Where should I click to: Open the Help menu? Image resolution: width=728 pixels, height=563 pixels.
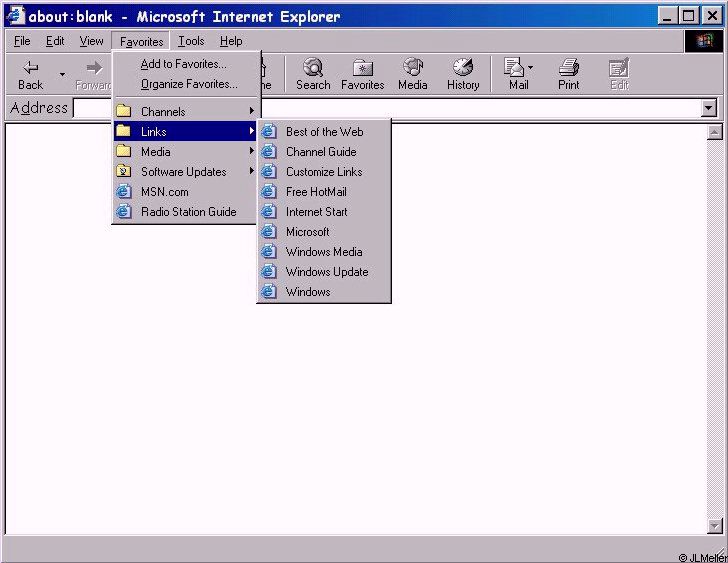pyautogui.click(x=231, y=41)
